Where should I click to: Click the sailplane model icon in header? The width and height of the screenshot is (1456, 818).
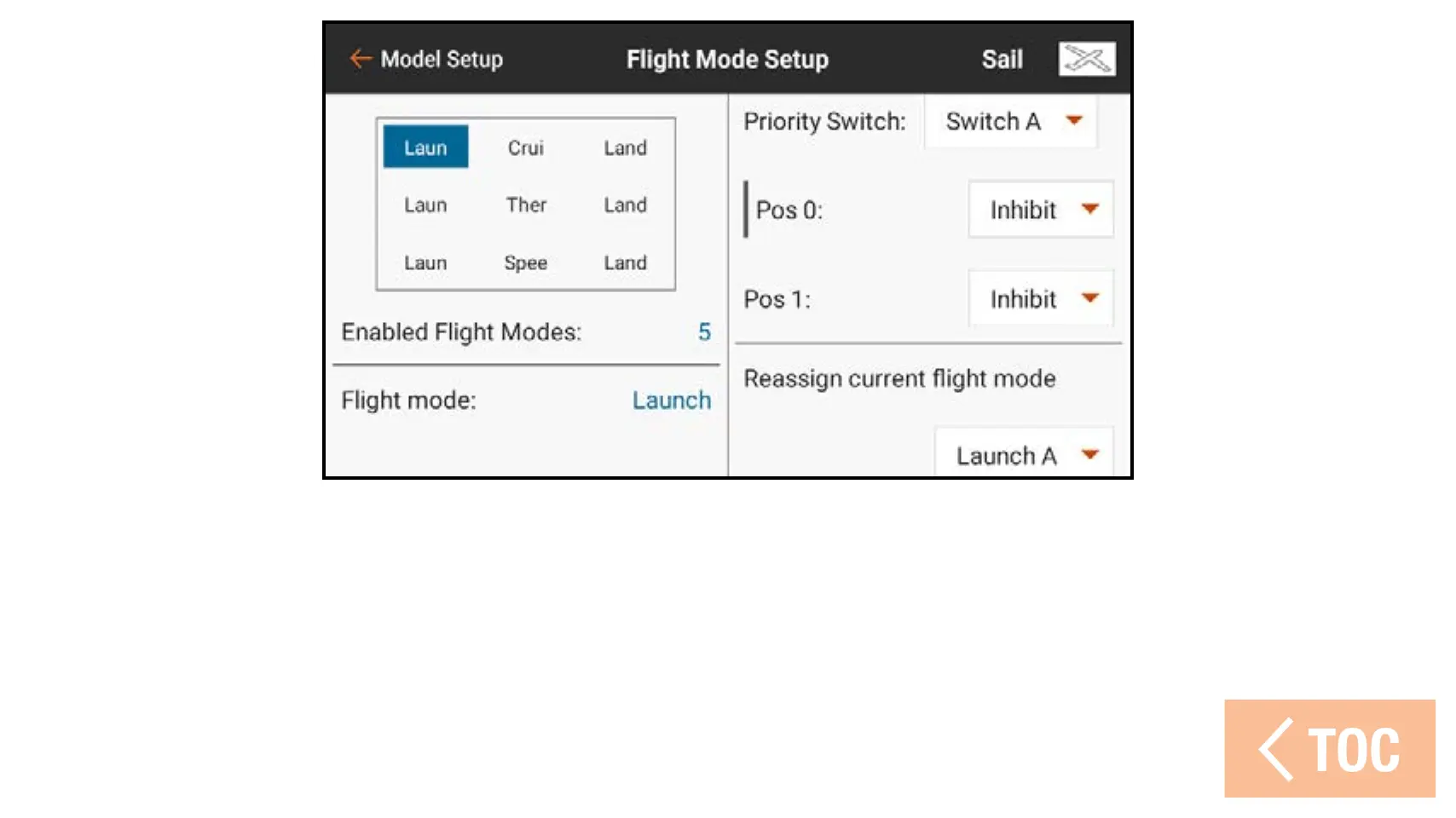tap(1086, 59)
